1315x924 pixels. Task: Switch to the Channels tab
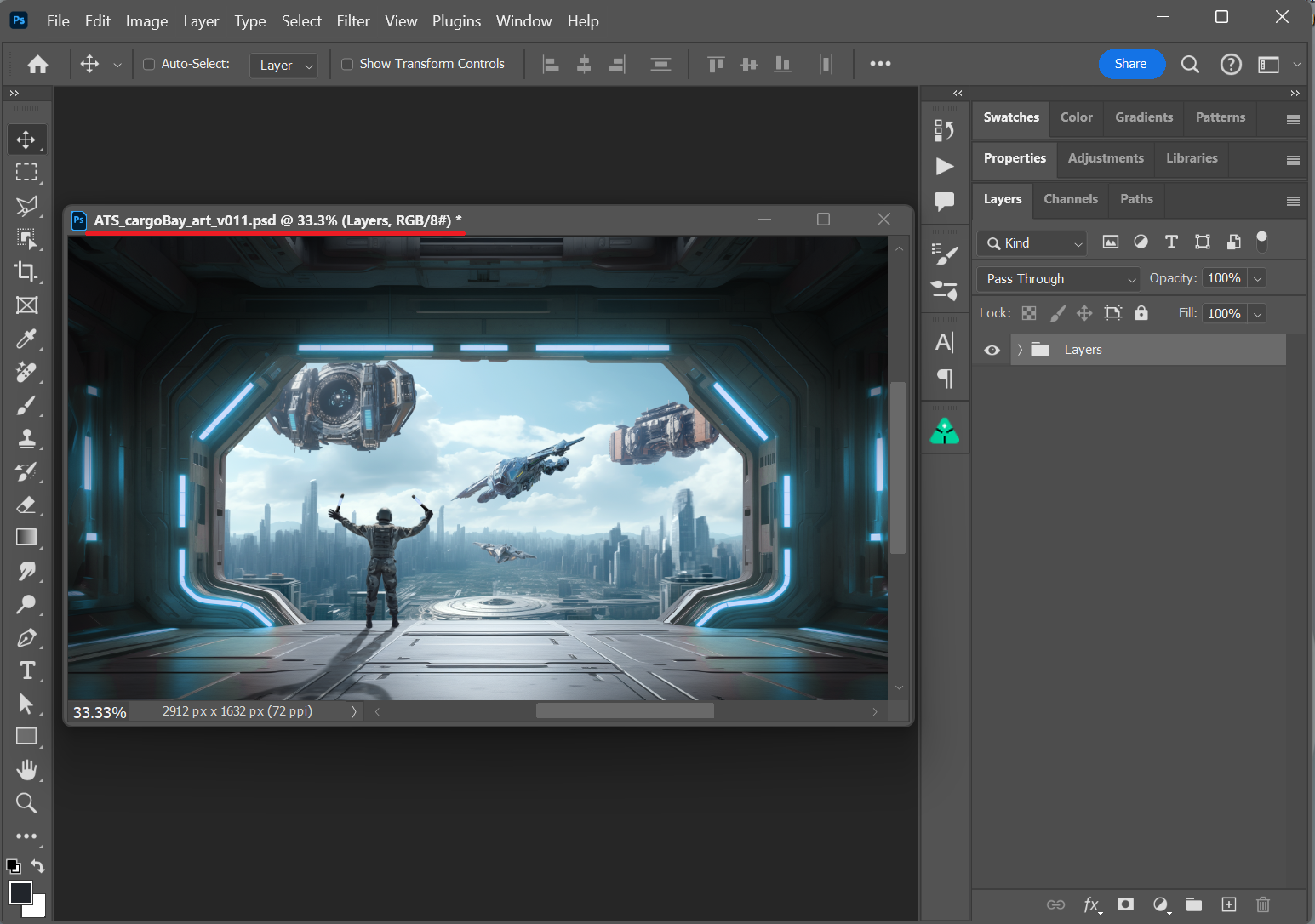coord(1071,199)
